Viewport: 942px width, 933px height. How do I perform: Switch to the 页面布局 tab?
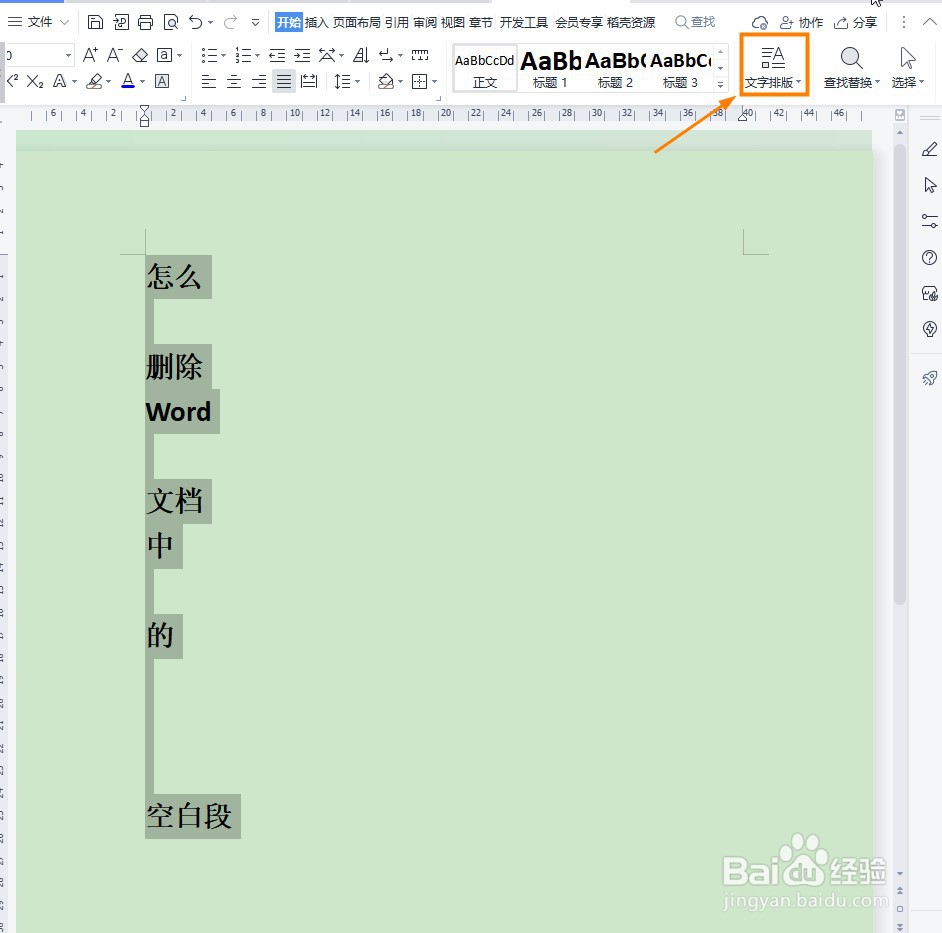pos(356,23)
